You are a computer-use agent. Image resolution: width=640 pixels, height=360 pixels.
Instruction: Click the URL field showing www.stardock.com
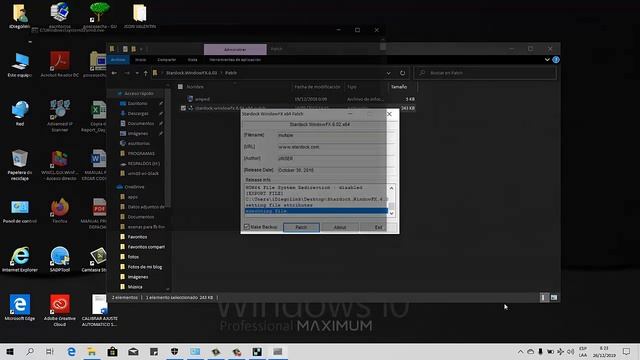[335, 147]
